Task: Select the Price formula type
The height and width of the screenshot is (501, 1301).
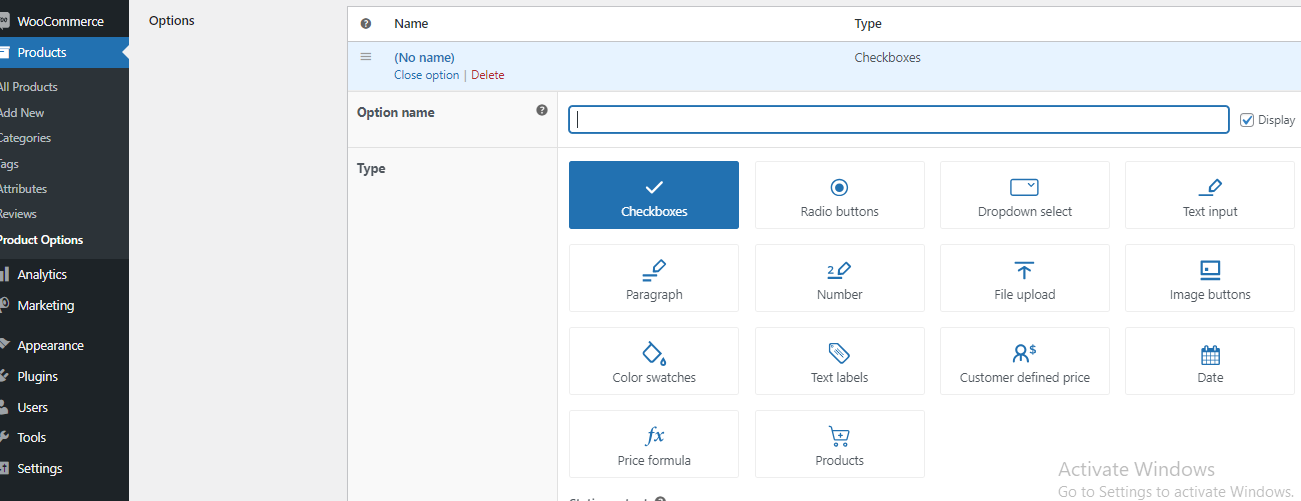Action: (x=653, y=444)
